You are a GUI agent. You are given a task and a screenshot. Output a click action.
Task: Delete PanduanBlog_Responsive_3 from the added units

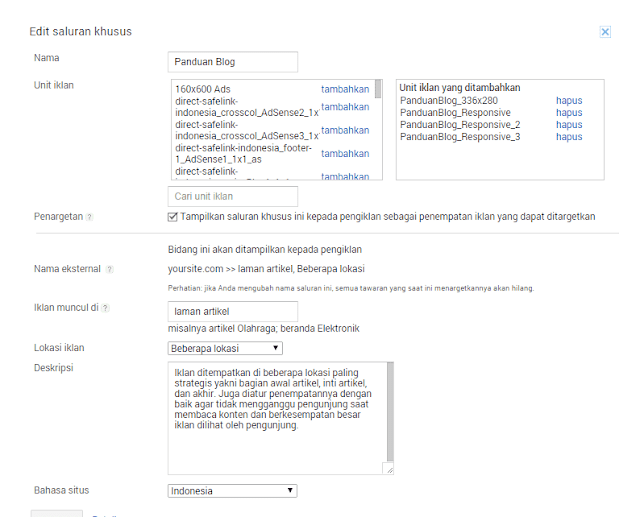tap(569, 137)
